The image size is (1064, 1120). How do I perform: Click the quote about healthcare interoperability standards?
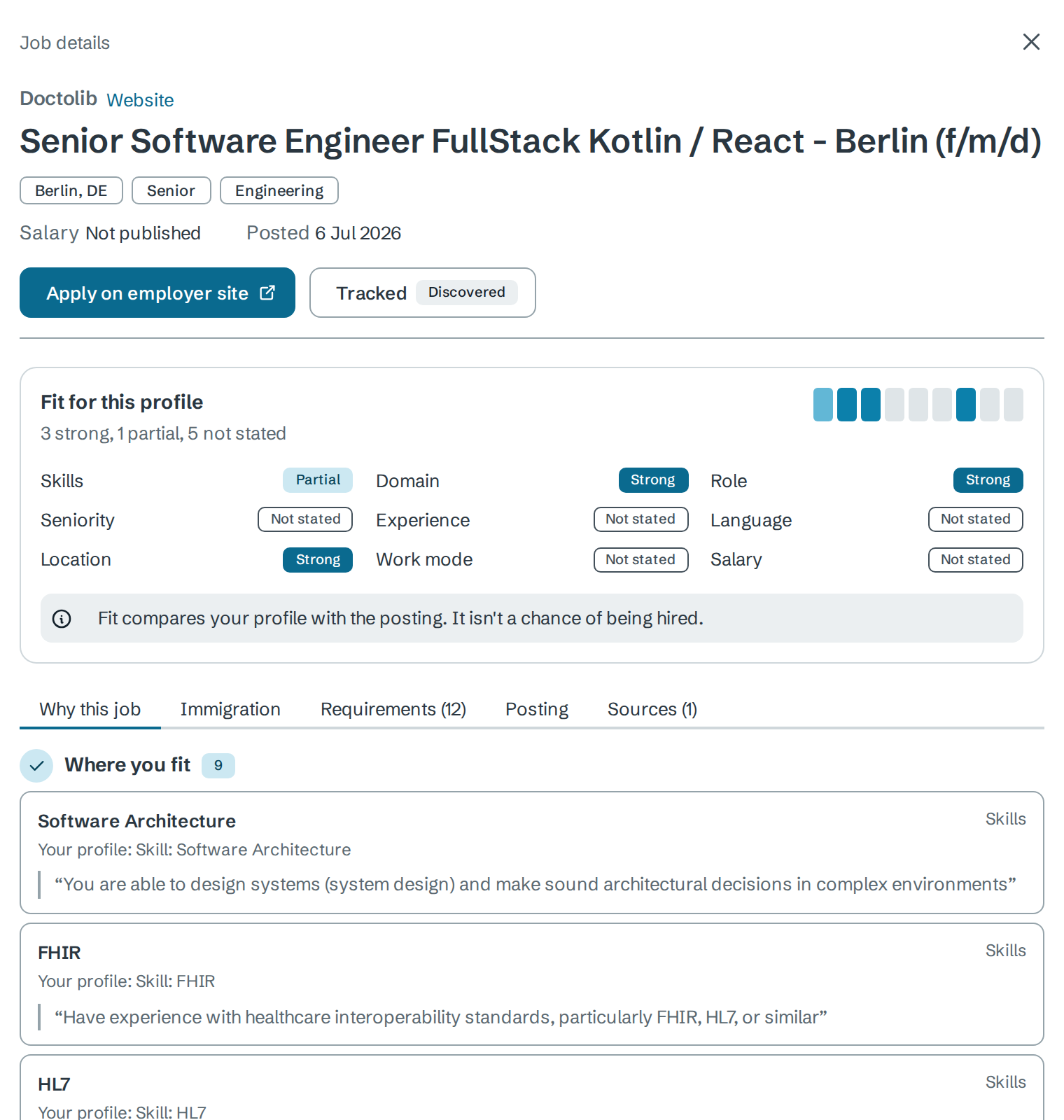click(x=441, y=1017)
